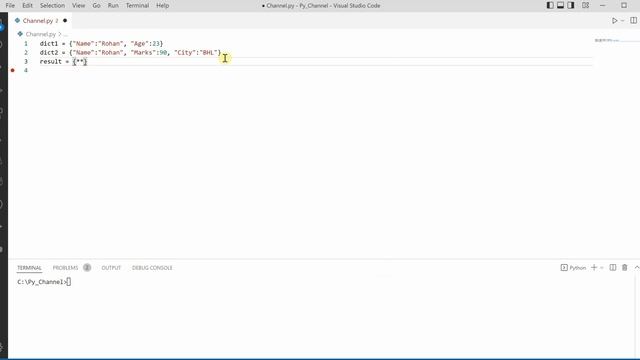640x360 pixels.
Task: Click the Python terminal name label
Action: click(578, 268)
